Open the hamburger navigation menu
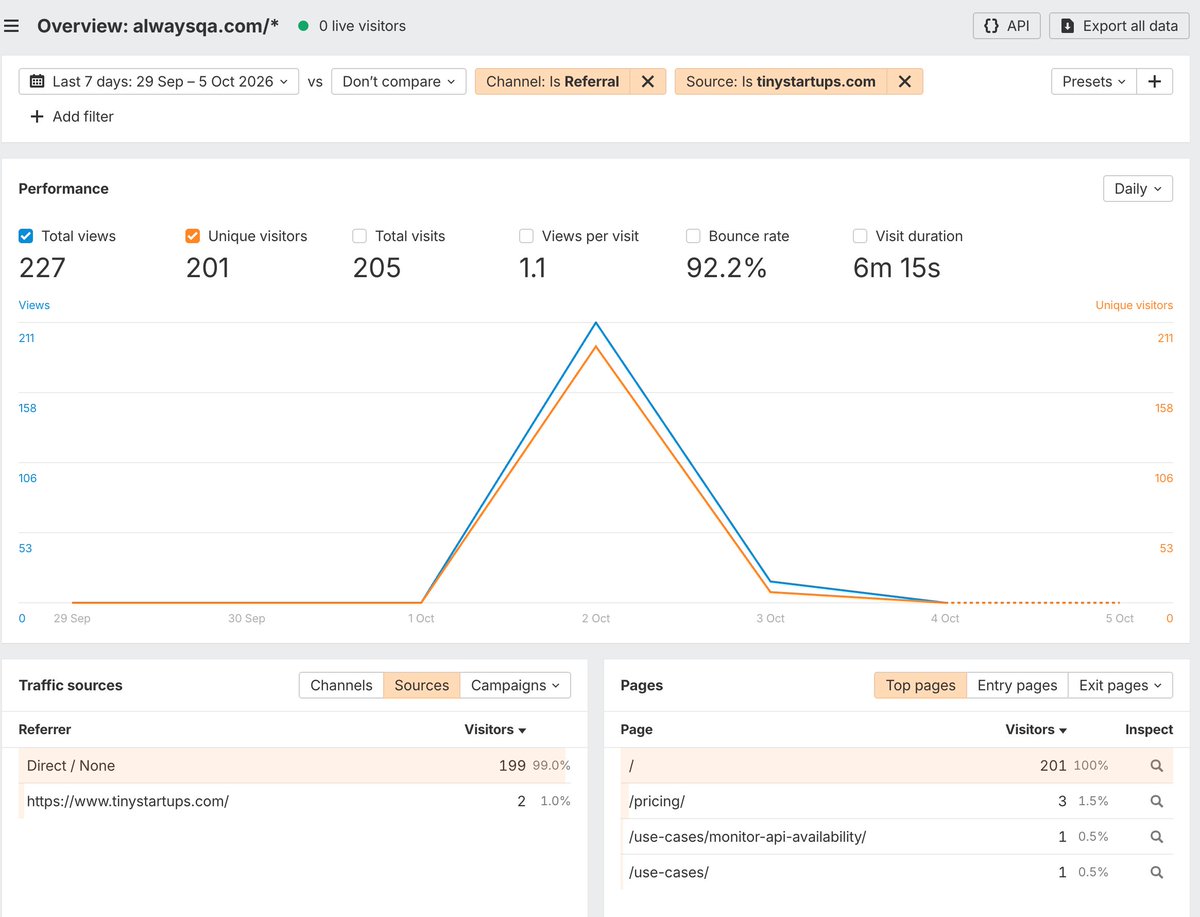 [12, 26]
